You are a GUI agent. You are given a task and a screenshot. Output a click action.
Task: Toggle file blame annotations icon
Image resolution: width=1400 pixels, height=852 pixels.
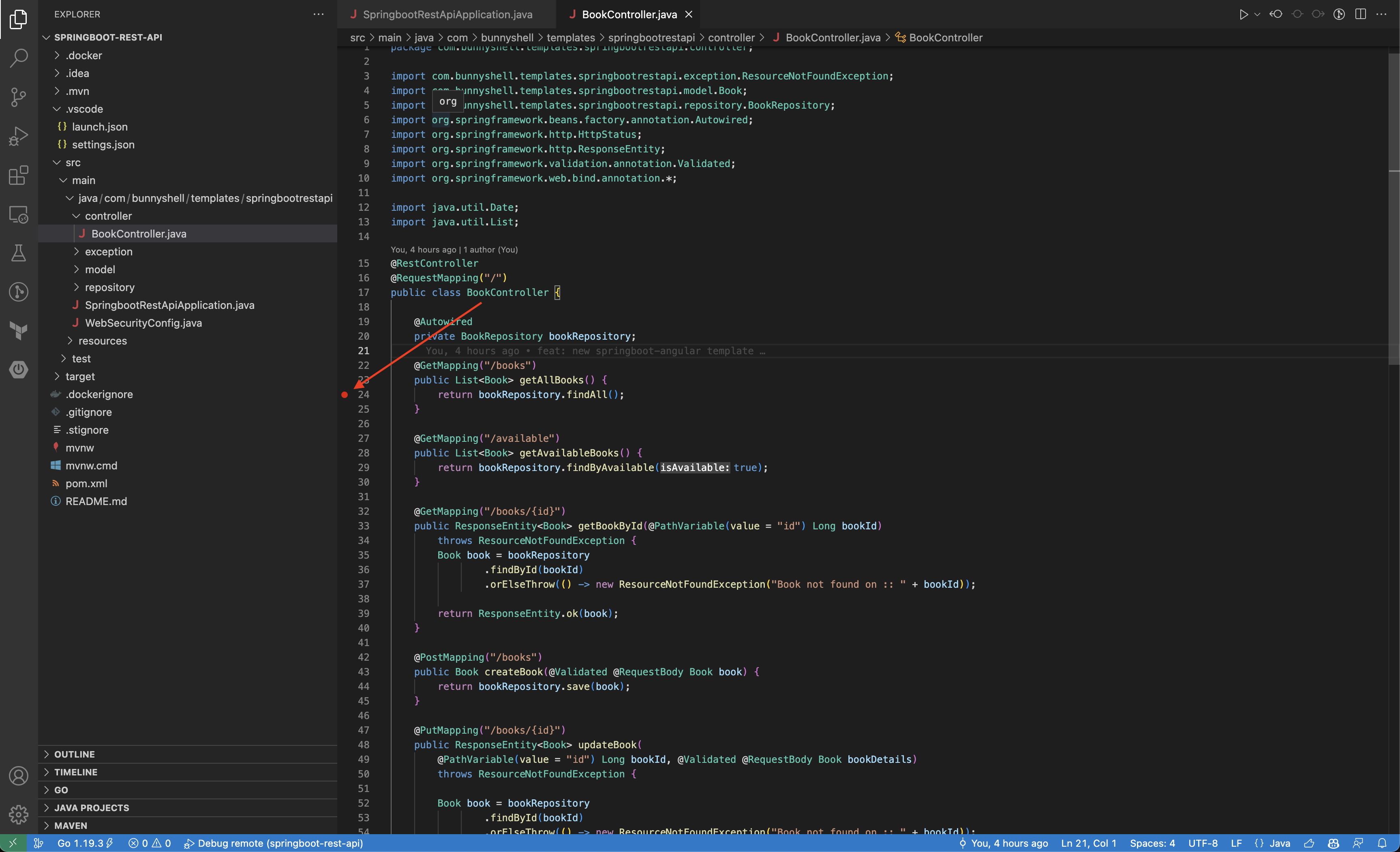[x=1339, y=14]
